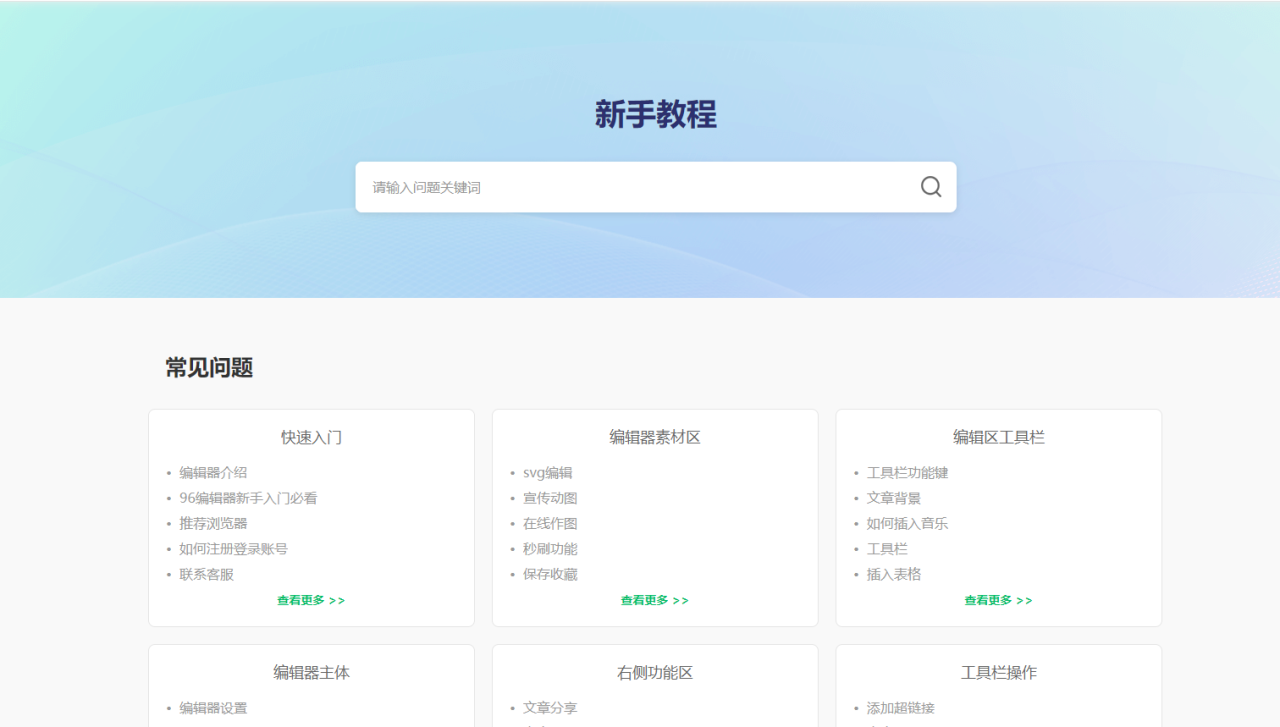Open 96编辑器新手入门必看 link
Image resolution: width=1280 pixels, height=727 pixels.
click(248, 498)
